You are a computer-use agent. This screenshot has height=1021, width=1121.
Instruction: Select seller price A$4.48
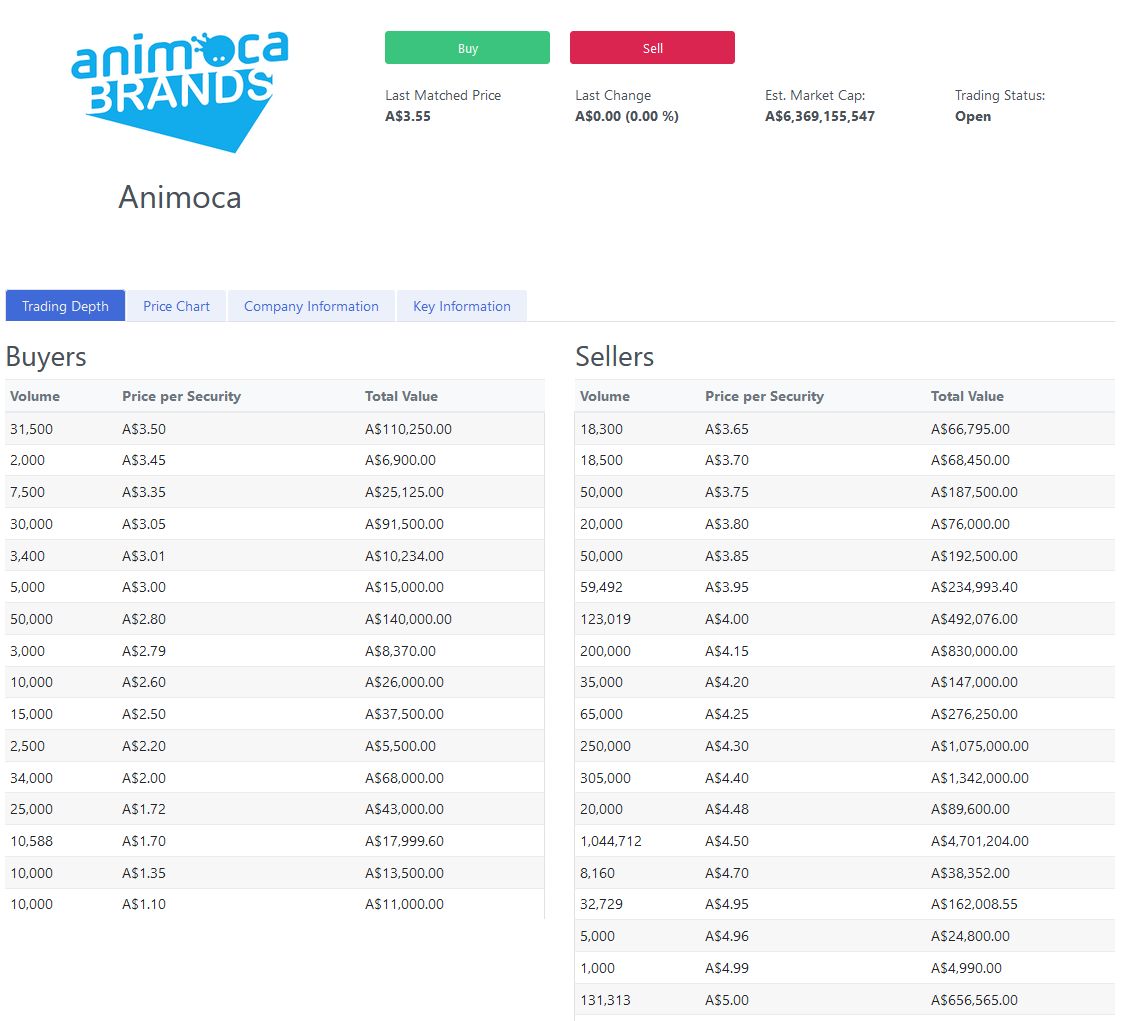[727, 809]
